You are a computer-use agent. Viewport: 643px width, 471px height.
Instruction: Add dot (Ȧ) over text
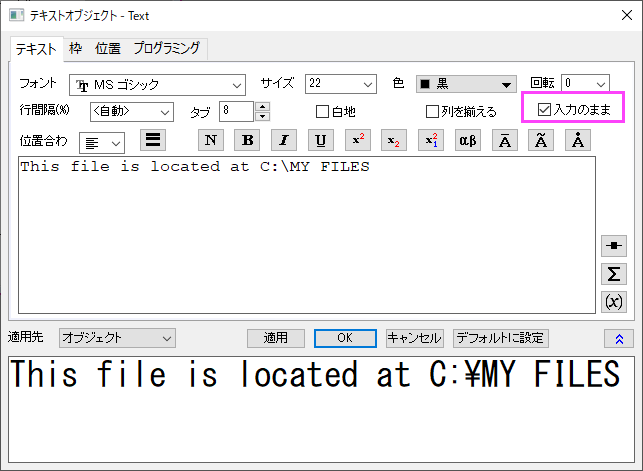(x=578, y=140)
